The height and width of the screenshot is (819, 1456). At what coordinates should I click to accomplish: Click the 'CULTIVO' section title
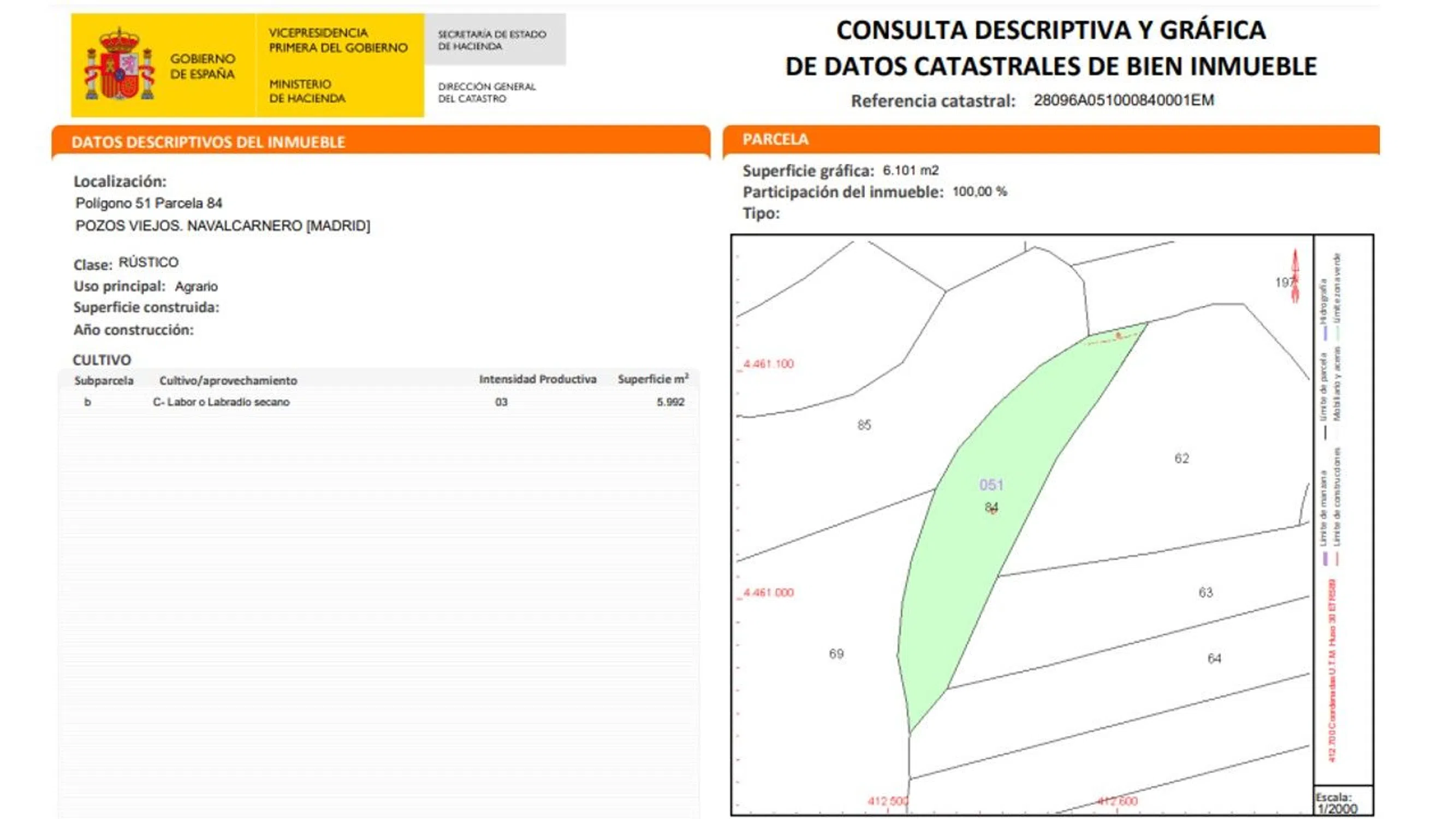click(102, 360)
